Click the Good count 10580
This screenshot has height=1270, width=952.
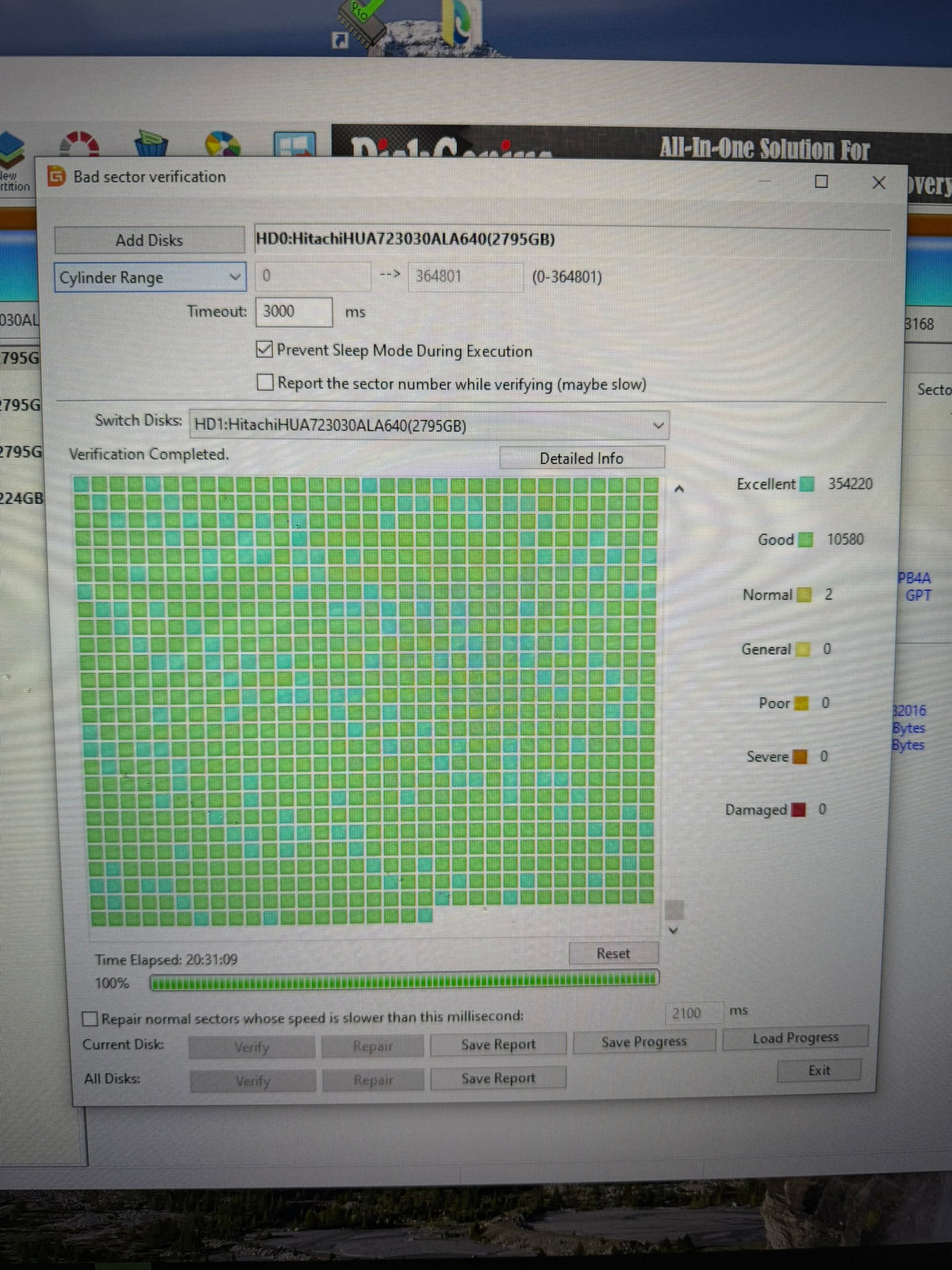(845, 540)
